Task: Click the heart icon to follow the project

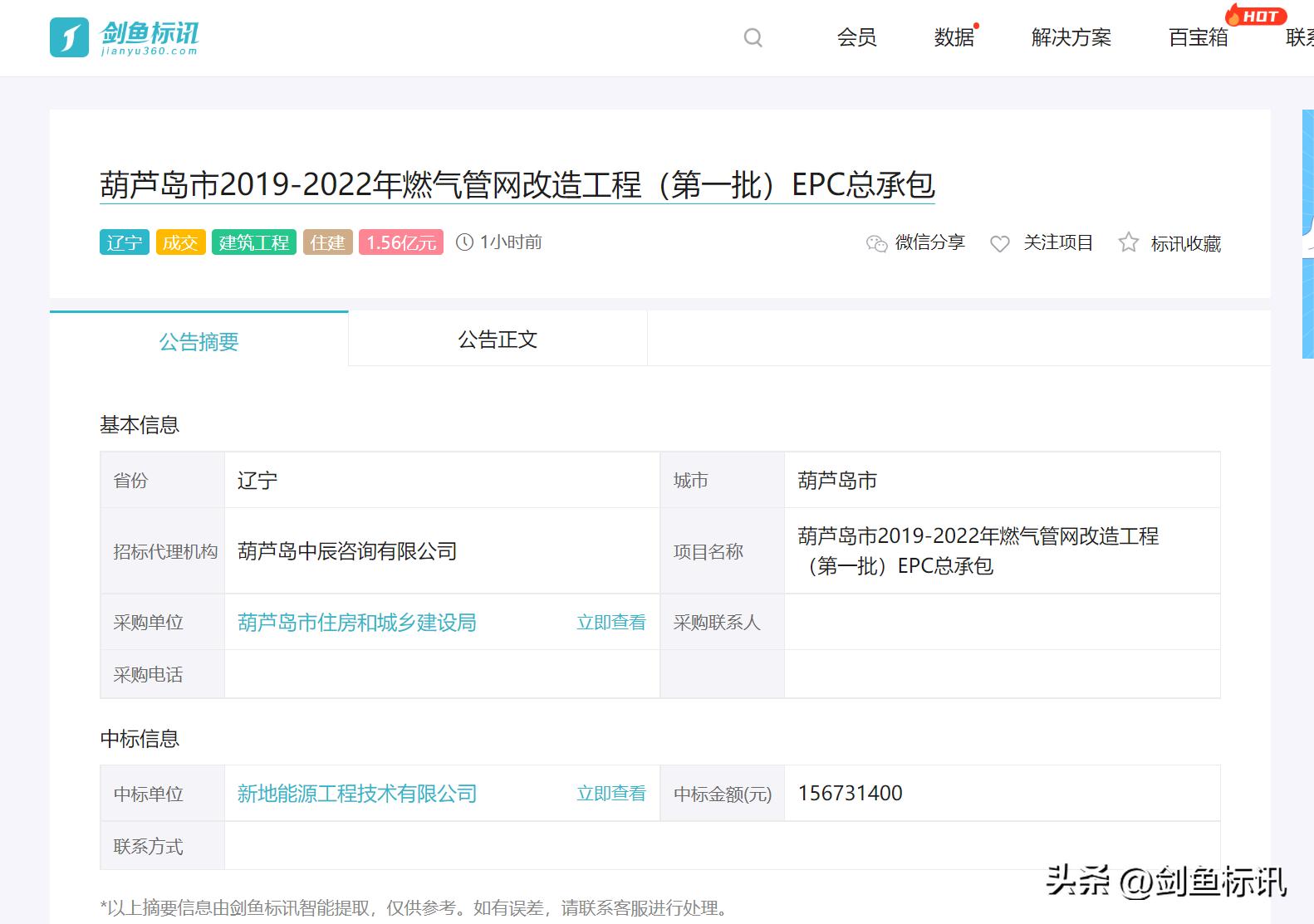Action: (x=1000, y=243)
